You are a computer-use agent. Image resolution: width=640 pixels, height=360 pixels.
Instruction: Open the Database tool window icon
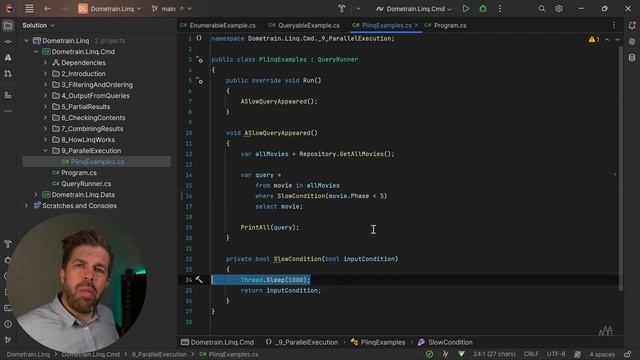click(x=632, y=58)
